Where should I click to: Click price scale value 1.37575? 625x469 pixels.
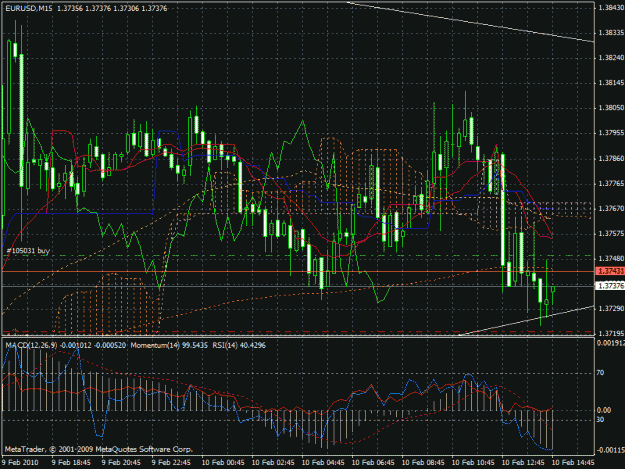click(x=611, y=234)
